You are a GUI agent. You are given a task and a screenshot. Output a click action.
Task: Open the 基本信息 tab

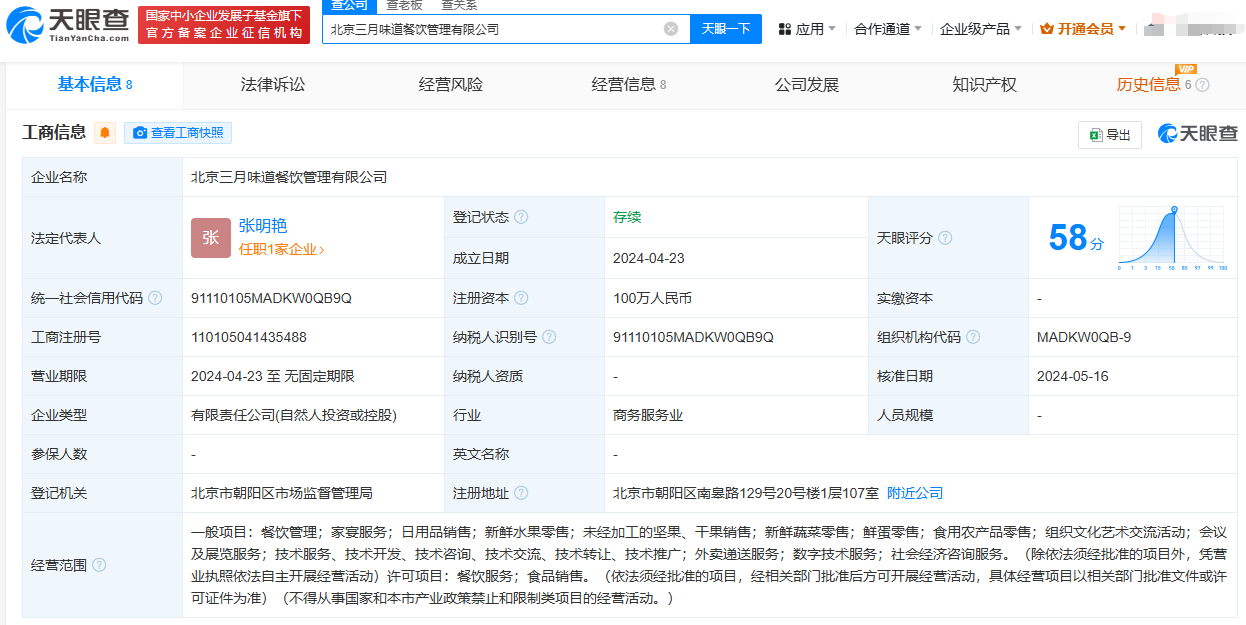click(95, 85)
